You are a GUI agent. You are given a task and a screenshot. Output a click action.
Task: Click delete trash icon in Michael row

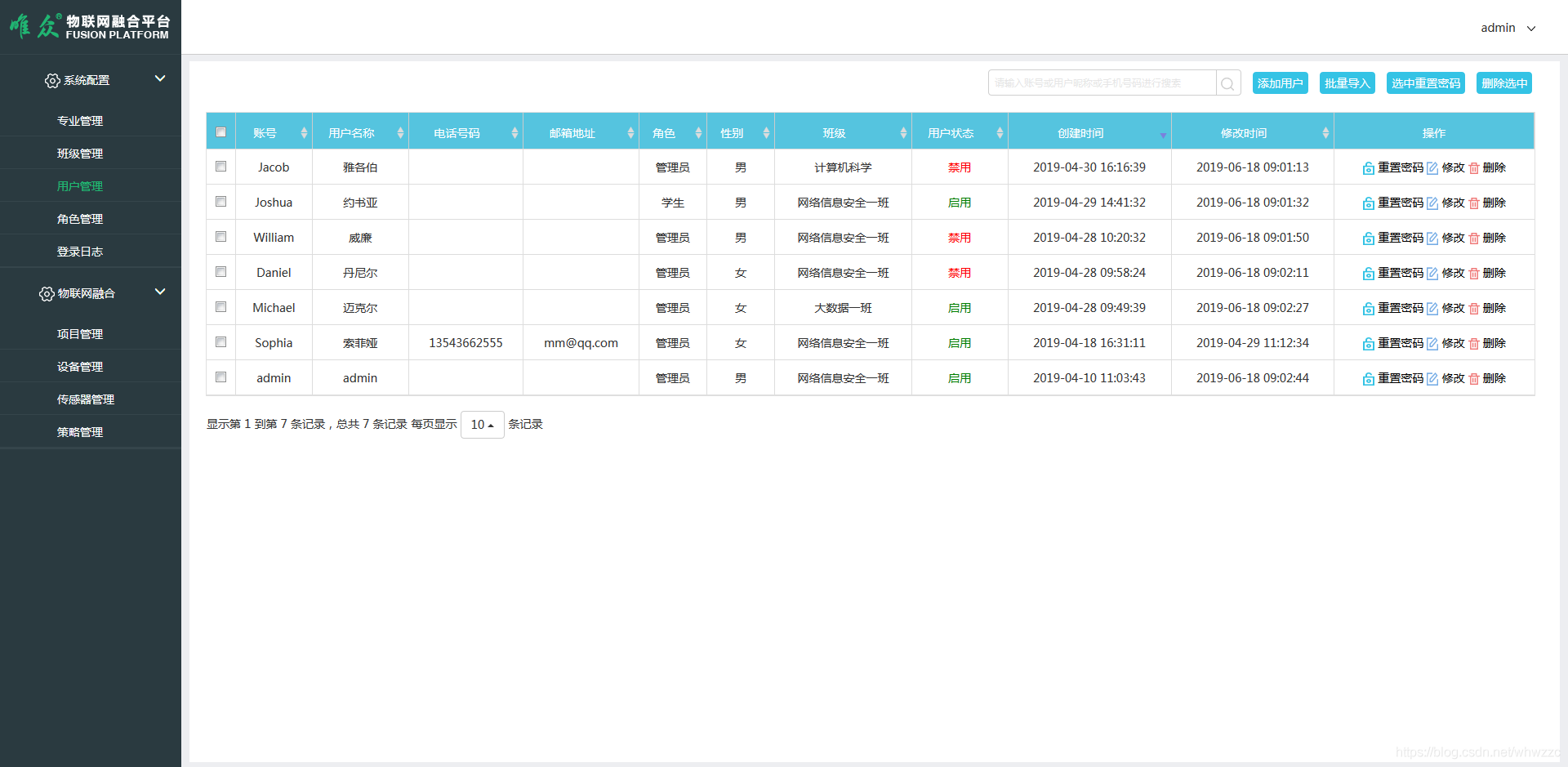click(x=1474, y=309)
